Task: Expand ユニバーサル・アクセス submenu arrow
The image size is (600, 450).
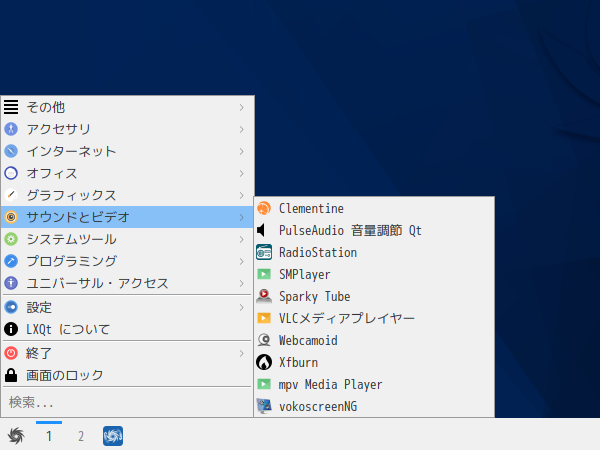Action: coord(241,284)
